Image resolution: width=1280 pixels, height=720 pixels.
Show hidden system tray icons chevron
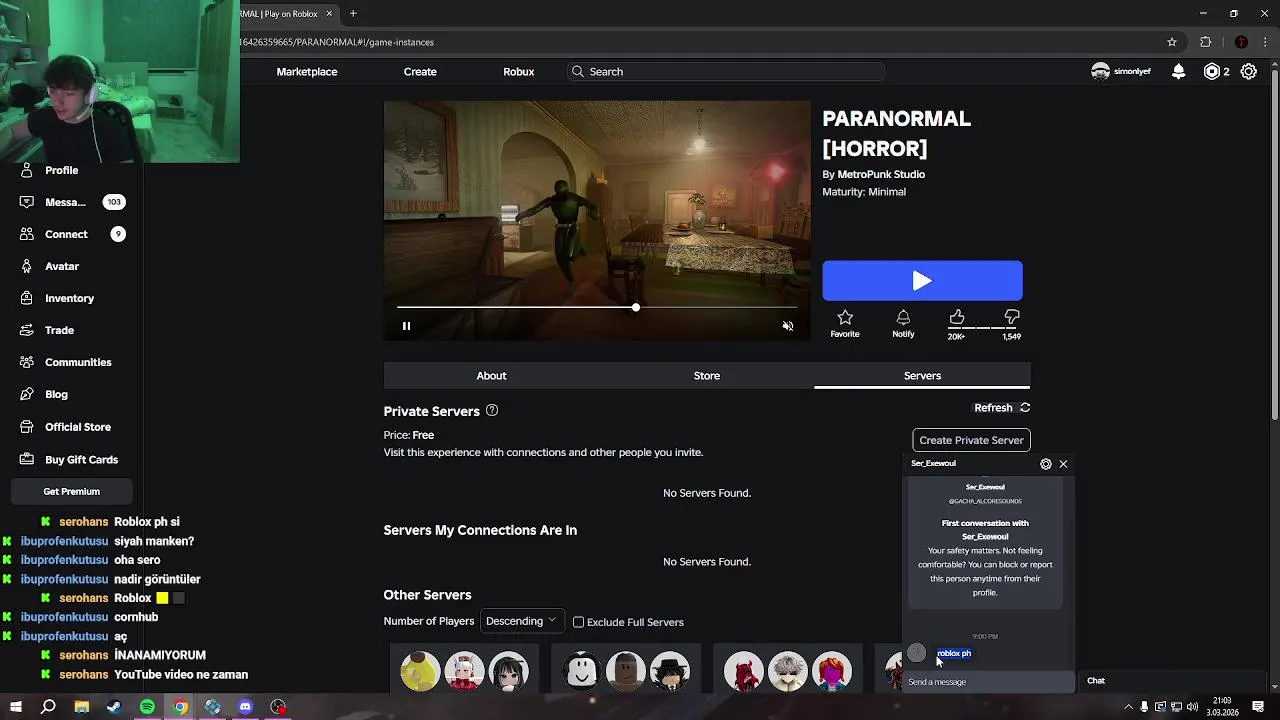(x=1127, y=706)
